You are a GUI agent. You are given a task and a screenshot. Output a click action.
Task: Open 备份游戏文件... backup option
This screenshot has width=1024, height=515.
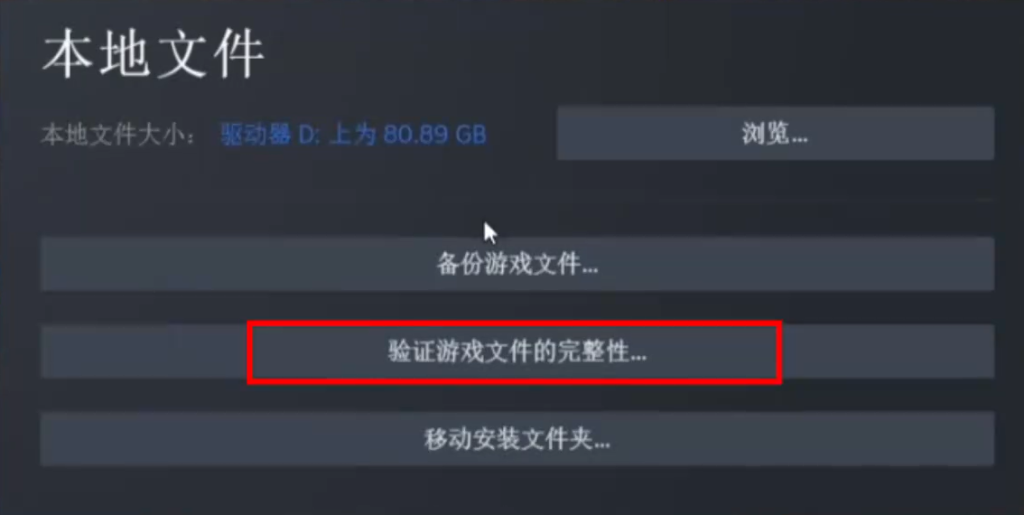point(517,264)
